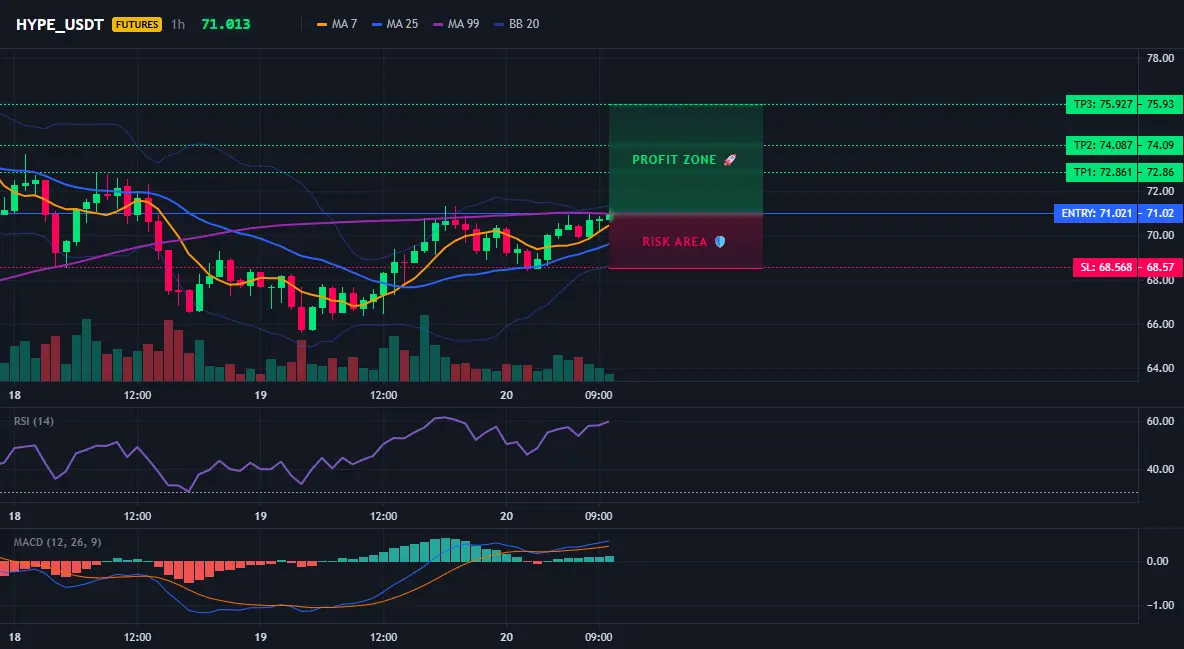Click 75.93 tag right of TP3

[1160, 104]
